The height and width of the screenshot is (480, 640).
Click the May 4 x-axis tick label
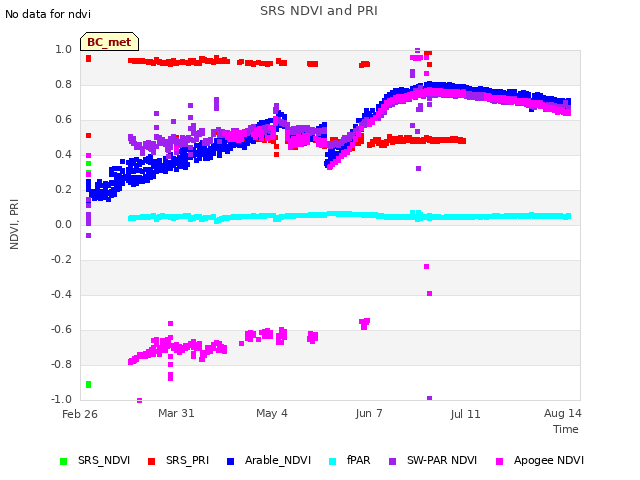[x=272, y=413]
